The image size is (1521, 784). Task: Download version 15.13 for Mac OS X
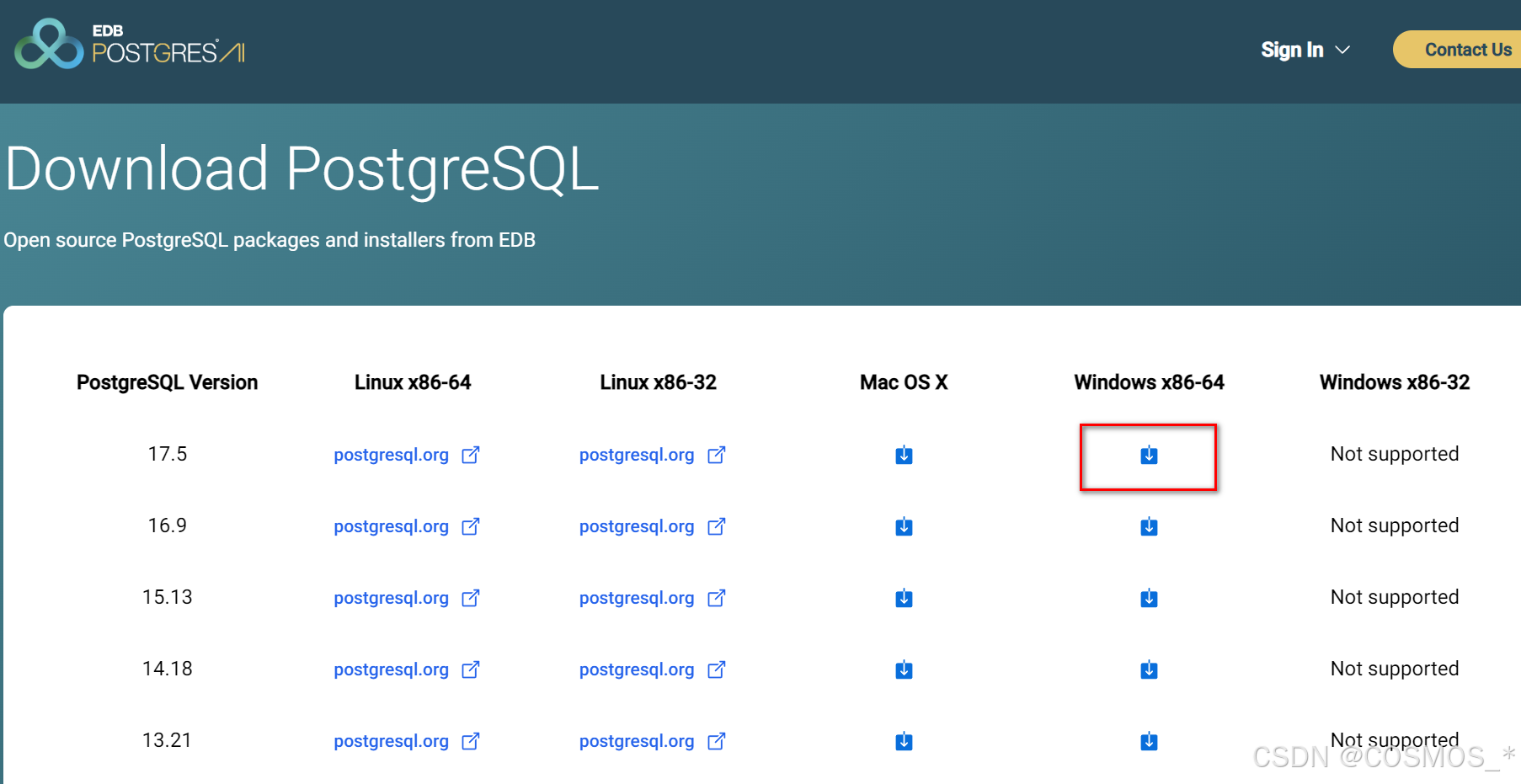pyautogui.click(x=904, y=598)
